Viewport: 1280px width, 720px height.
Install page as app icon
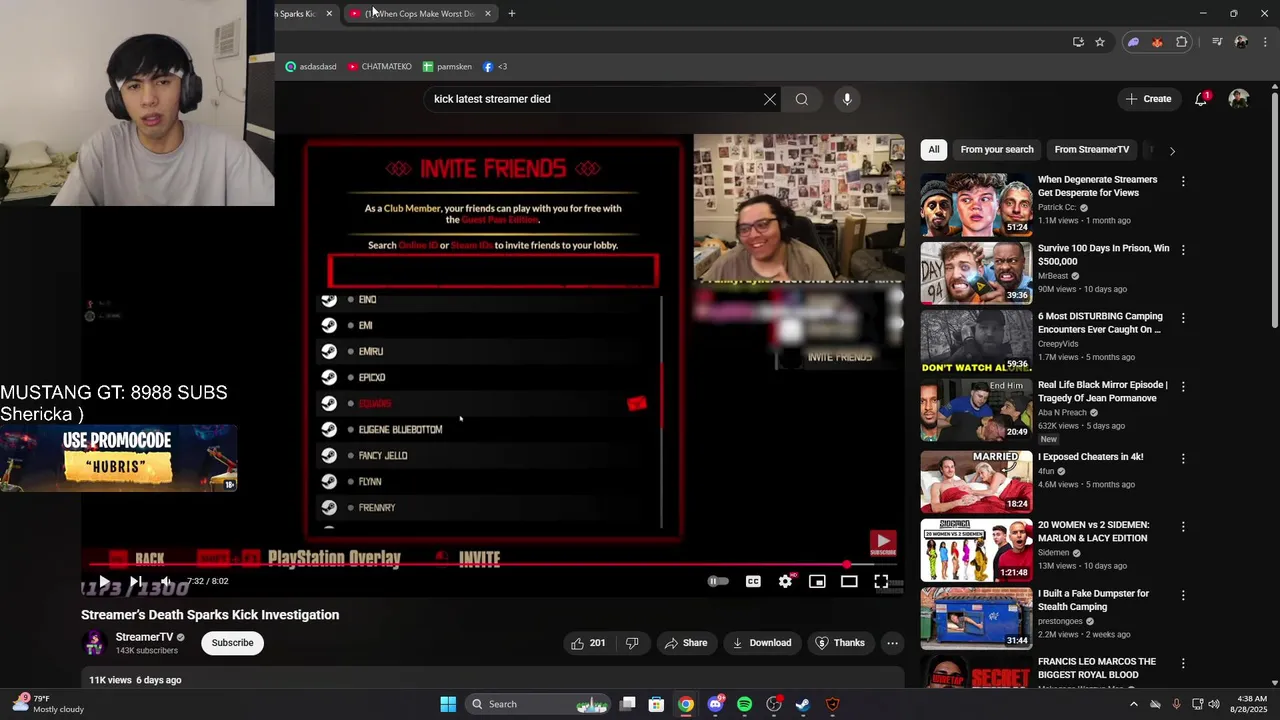click(1078, 42)
